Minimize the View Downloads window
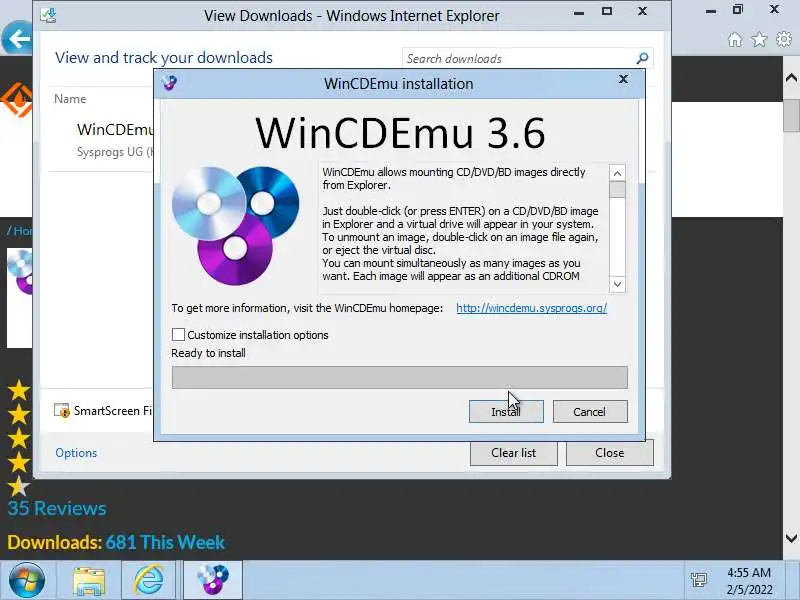This screenshot has width=800, height=600. (579, 13)
